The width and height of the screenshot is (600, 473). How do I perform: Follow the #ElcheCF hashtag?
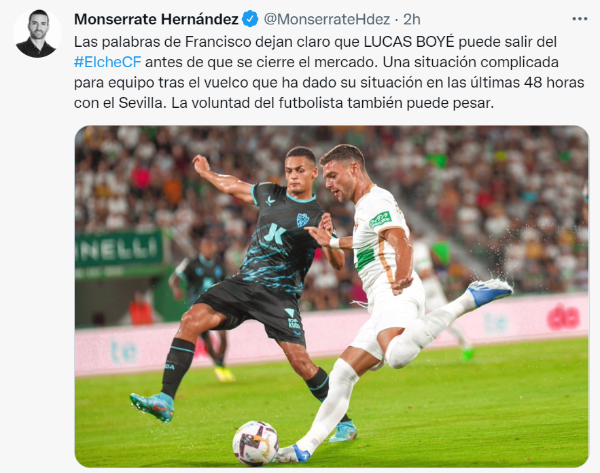pyautogui.click(x=108, y=62)
